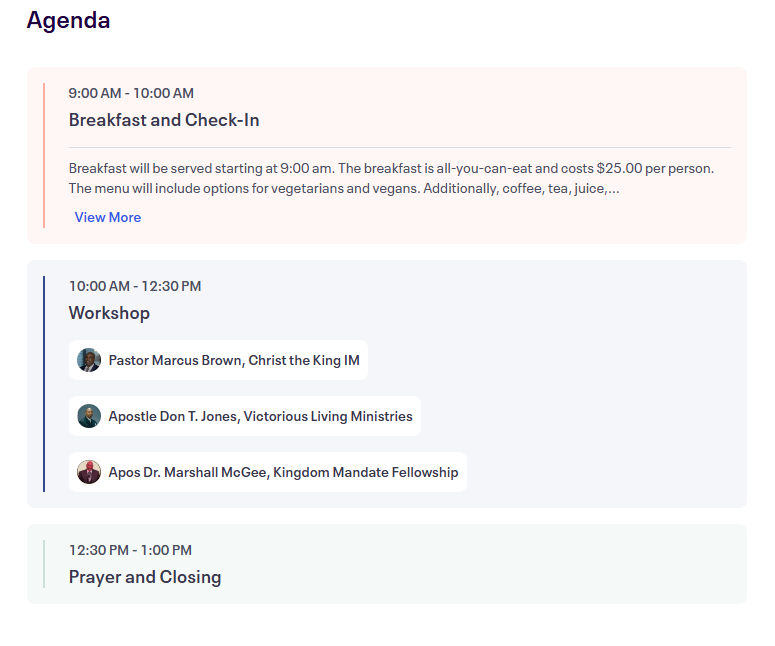The image size is (775, 646).
Task: Click Pastor Marcus Brown's avatar photo
Action: pos(89,360)
